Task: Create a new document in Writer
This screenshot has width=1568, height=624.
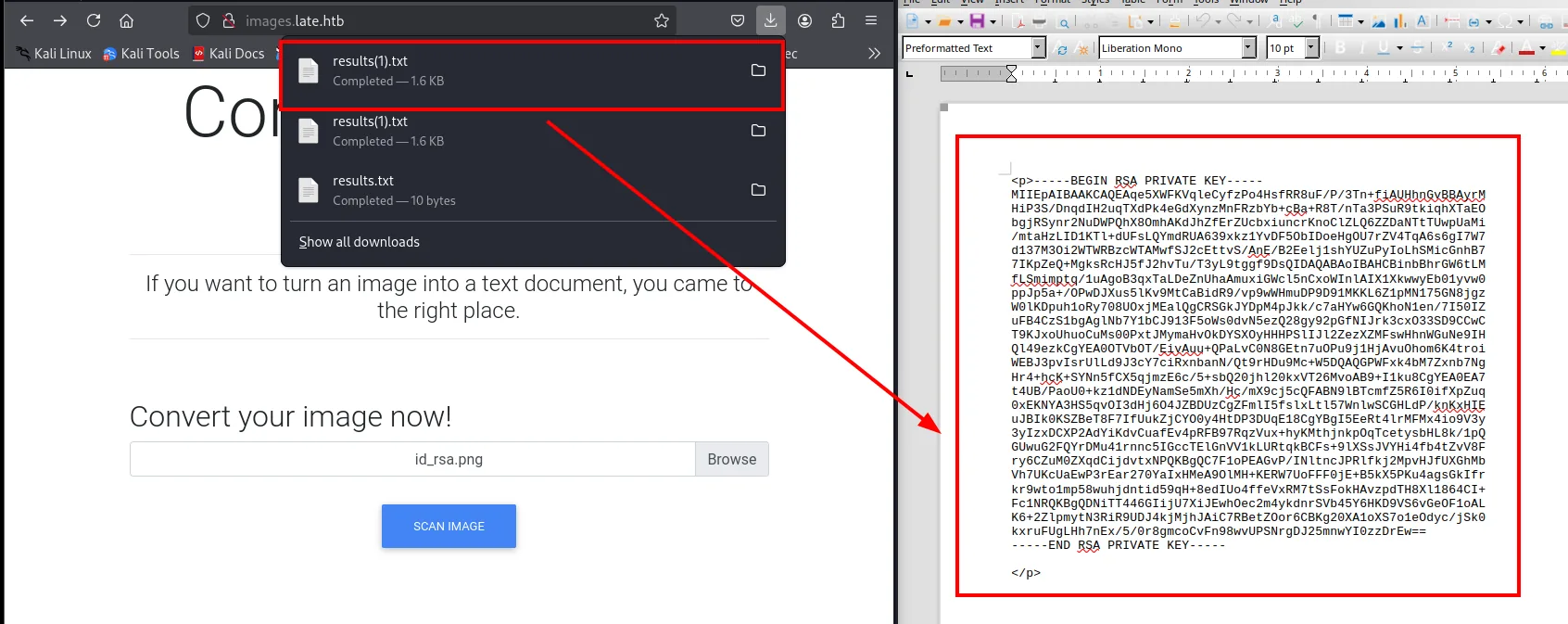Action: click(912, 21)
